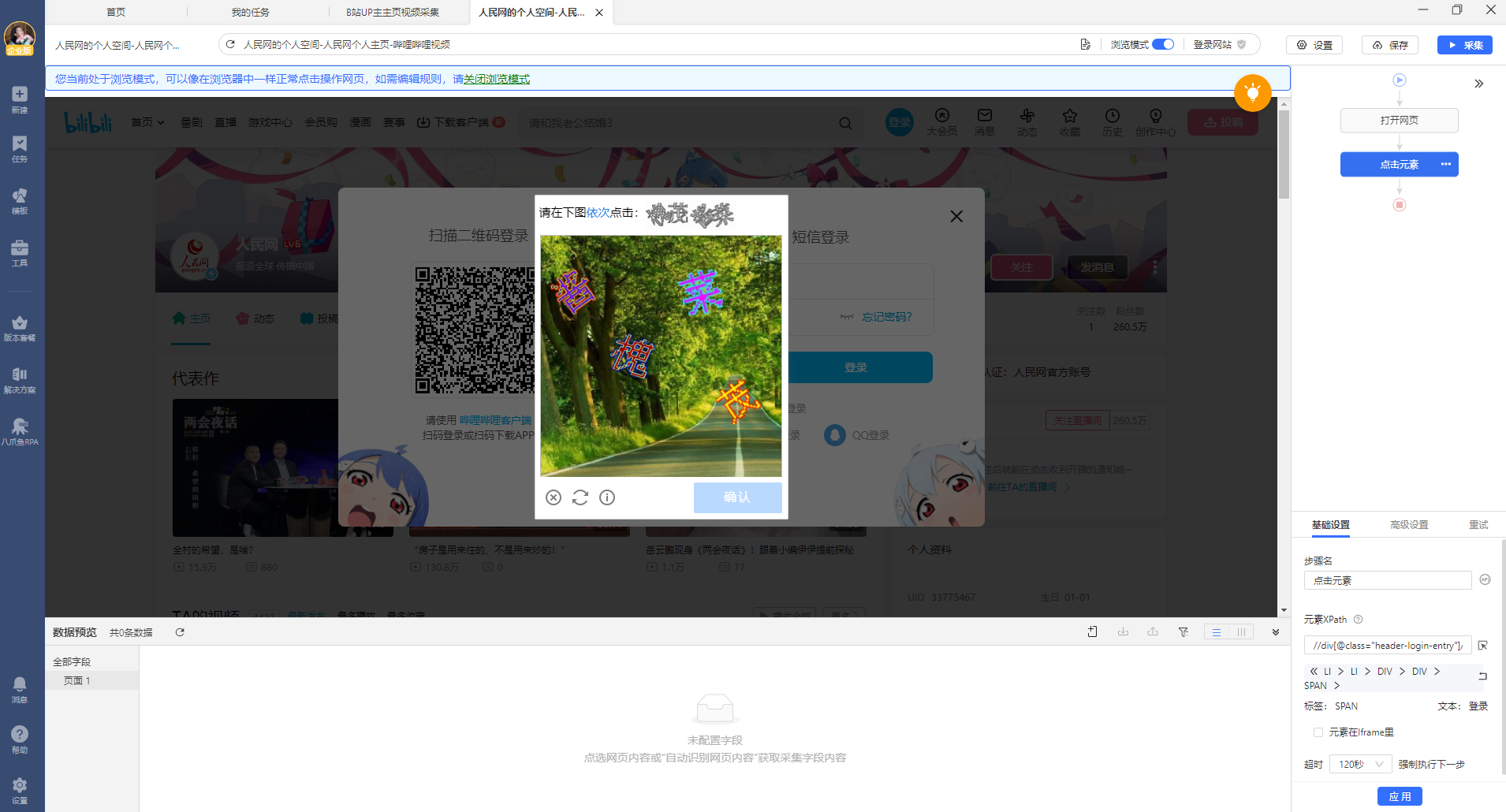Click the captcha 确认 button
The width and height of the screenshot is (1506, 812).
(737, 497)
